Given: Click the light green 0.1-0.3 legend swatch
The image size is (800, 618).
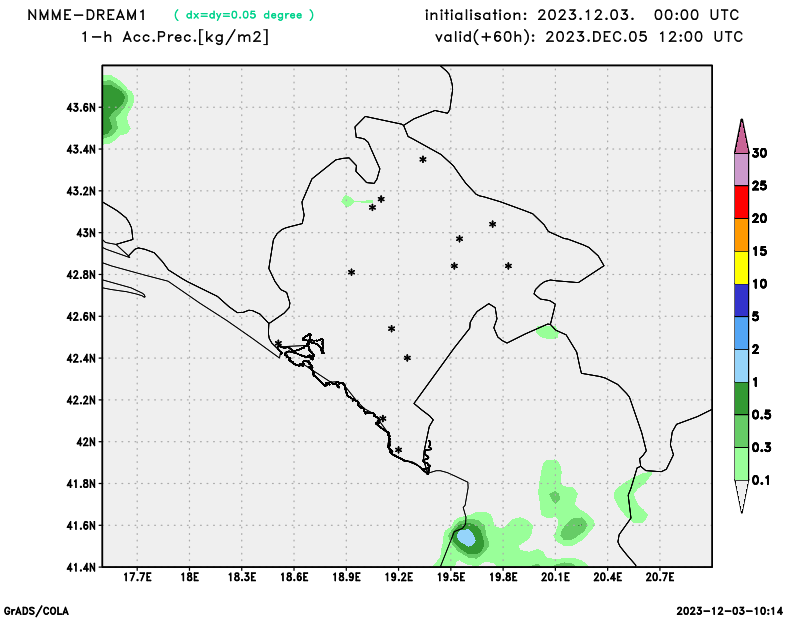Looking at the screenshot, I should point(741,464).
